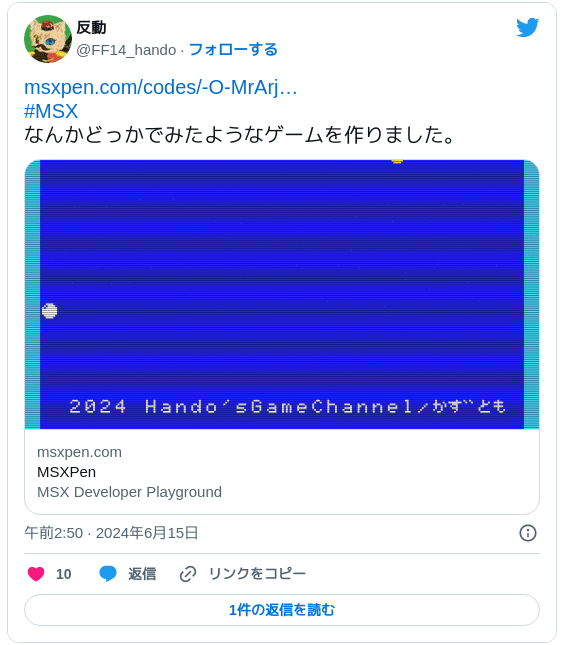Open the msxpen.com/codes link
Viewport: 564px width, 645px height.
[160, 87]
